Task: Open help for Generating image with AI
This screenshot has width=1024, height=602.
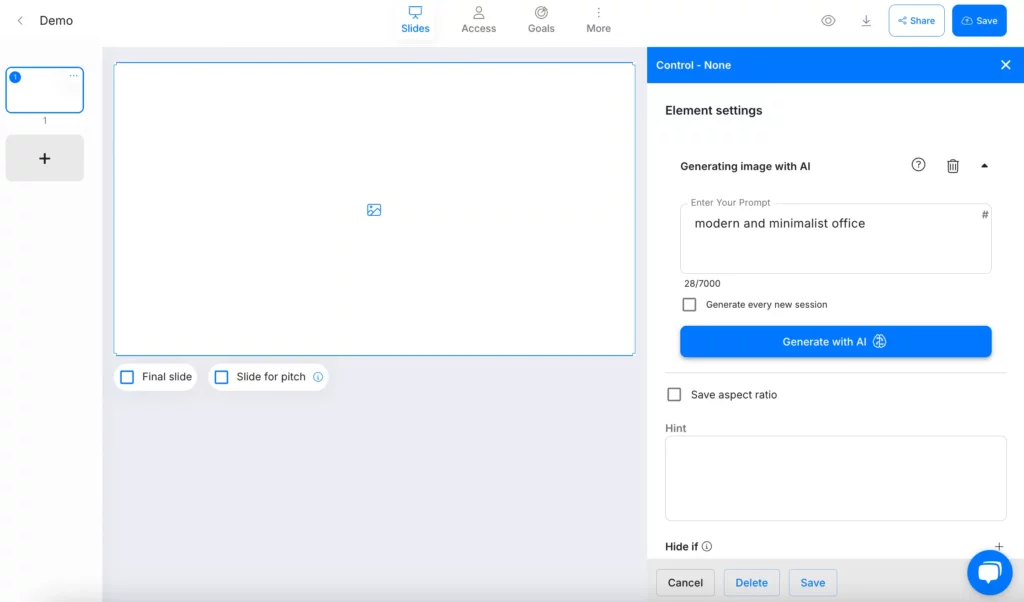Action: 918,166
